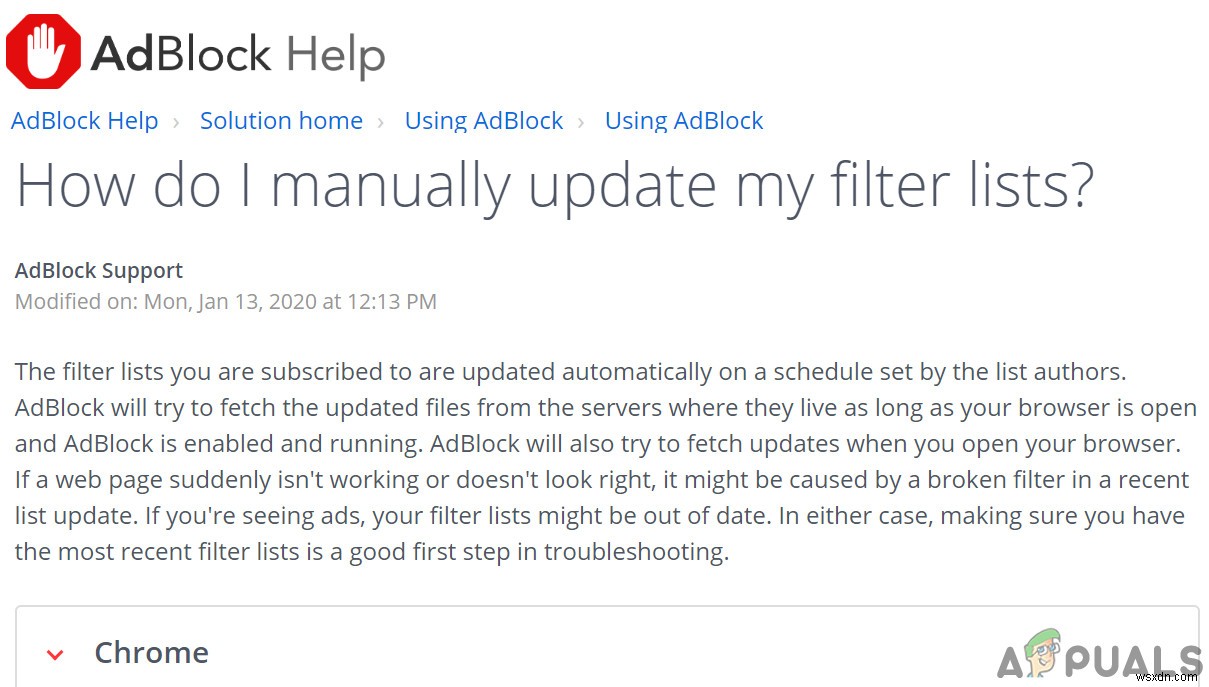Image resolution: width=1209 pixels, height=687 pixels.
Task: Click the chevron after Solution home
Action: click(382, 121)
